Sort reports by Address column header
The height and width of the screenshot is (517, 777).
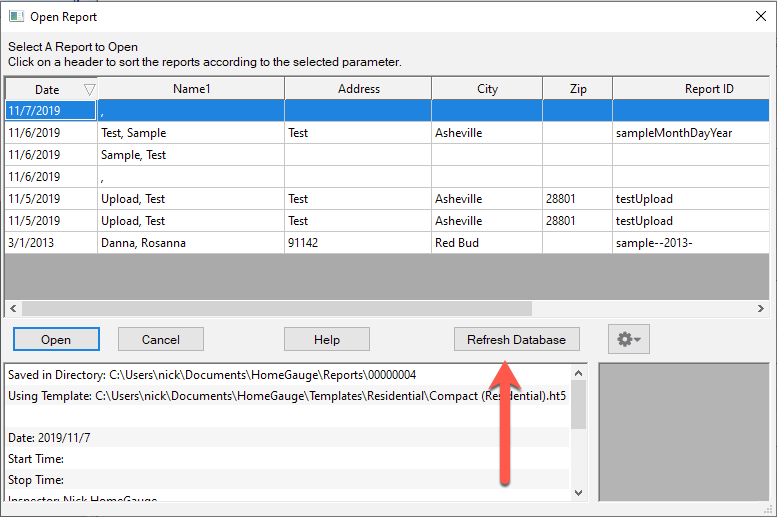pos(358,89)
